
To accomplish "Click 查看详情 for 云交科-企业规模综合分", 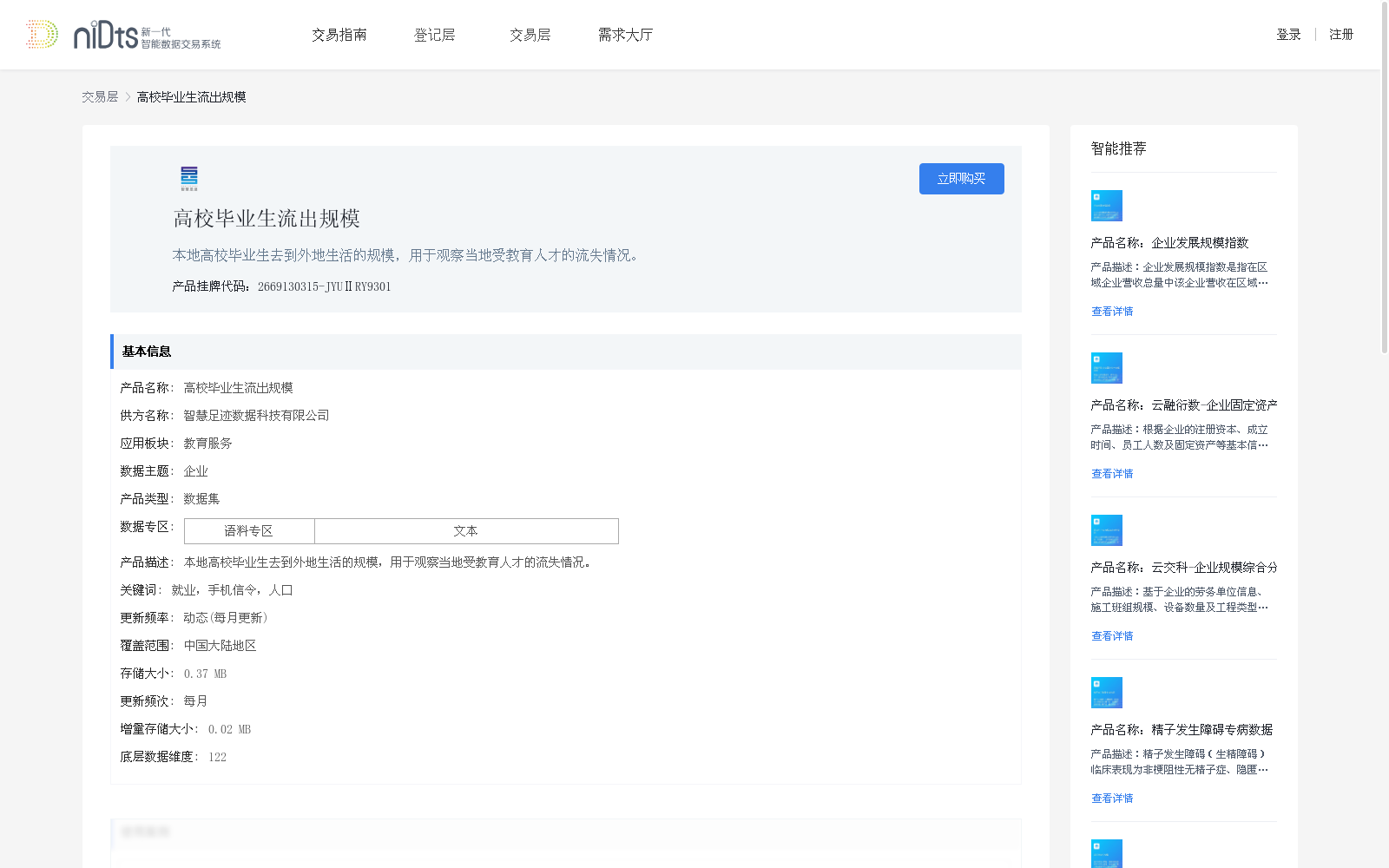I will click(x=1112, y=636).
